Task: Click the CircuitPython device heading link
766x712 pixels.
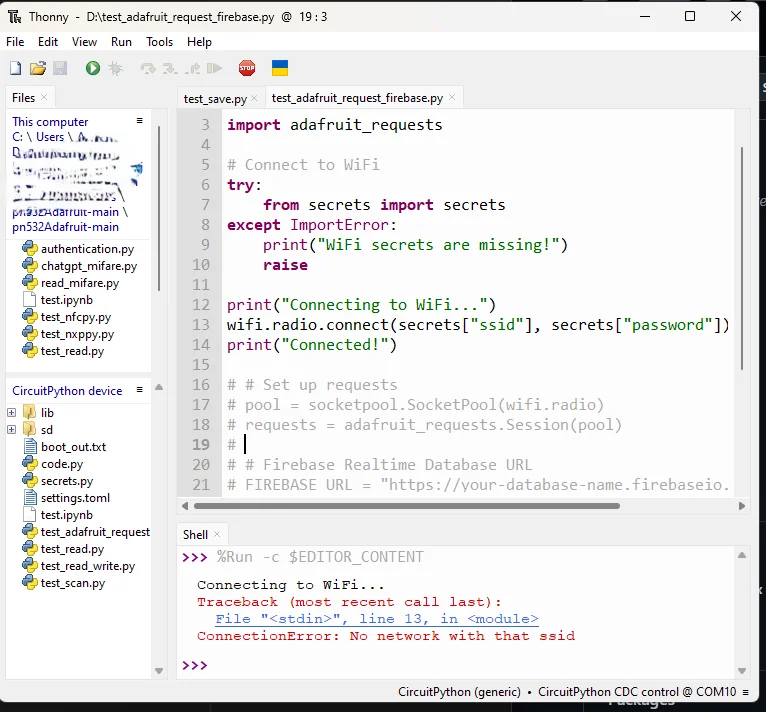Action: [x=67, y=391]
